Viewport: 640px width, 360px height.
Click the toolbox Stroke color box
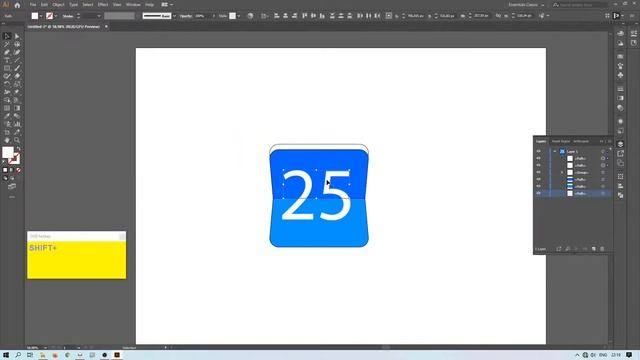[x=14, y=159]
